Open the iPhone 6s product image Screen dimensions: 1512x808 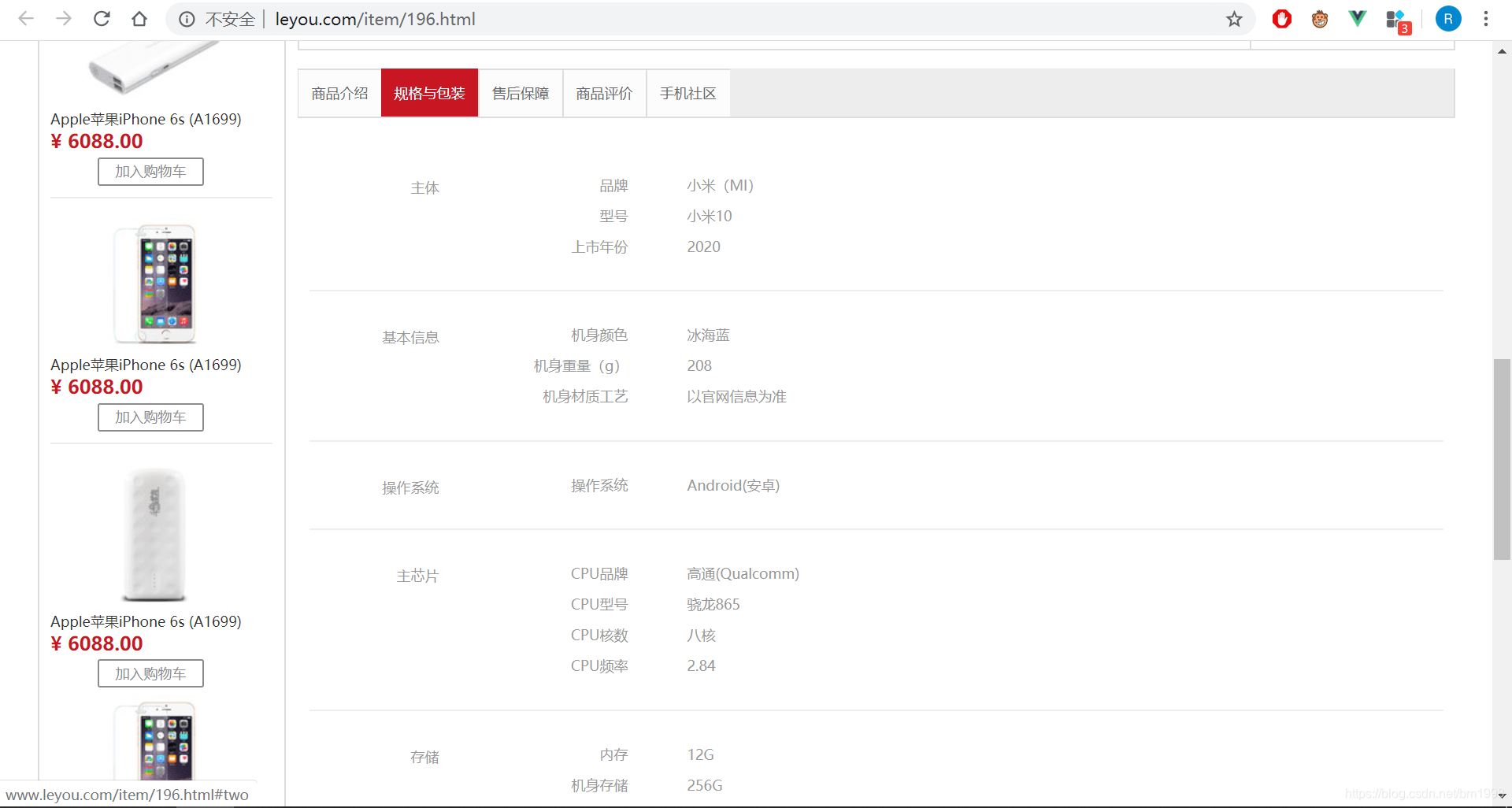[x=155, y=284]
